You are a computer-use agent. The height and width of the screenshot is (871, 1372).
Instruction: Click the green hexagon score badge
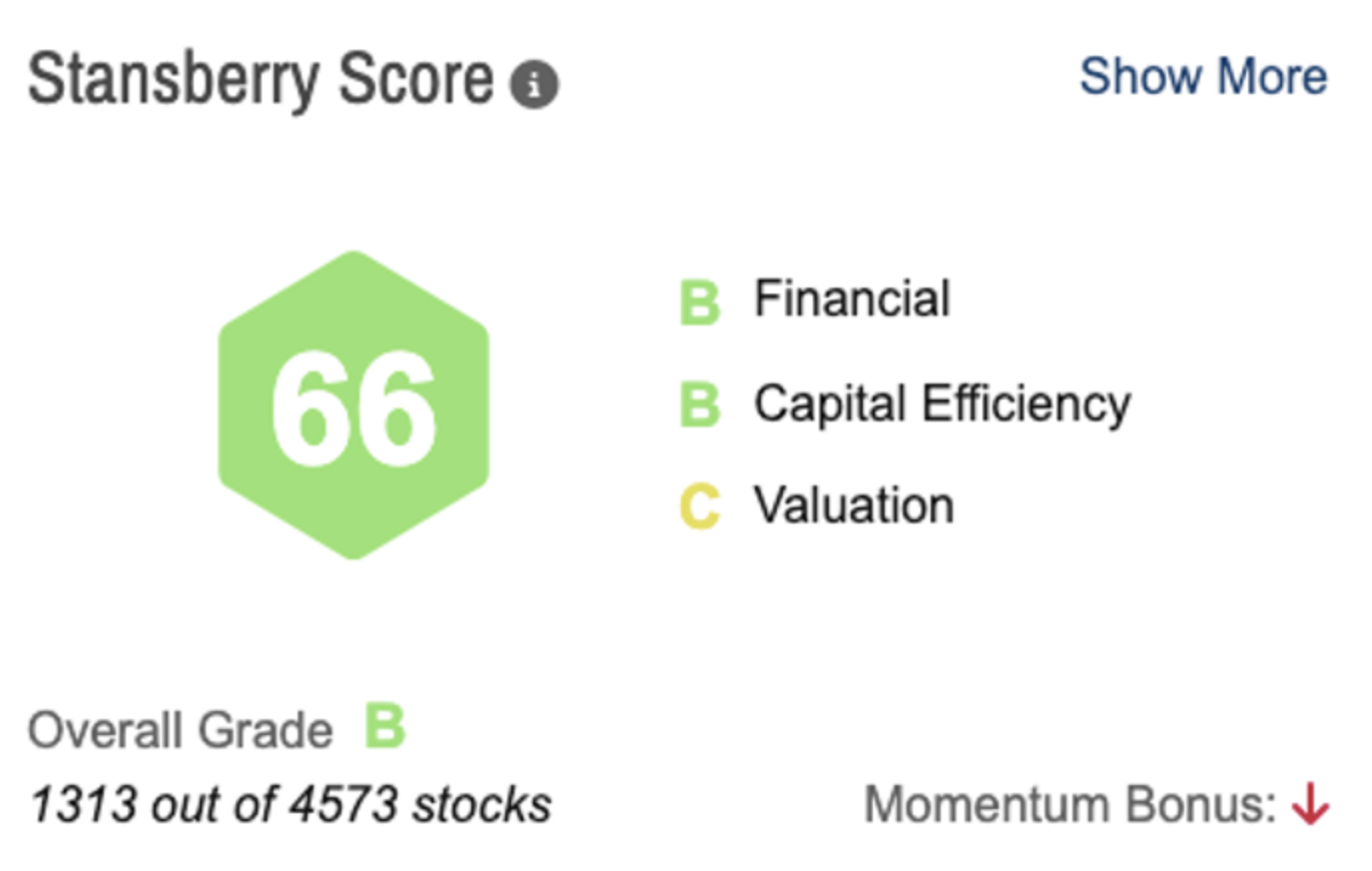pos(351,405)
